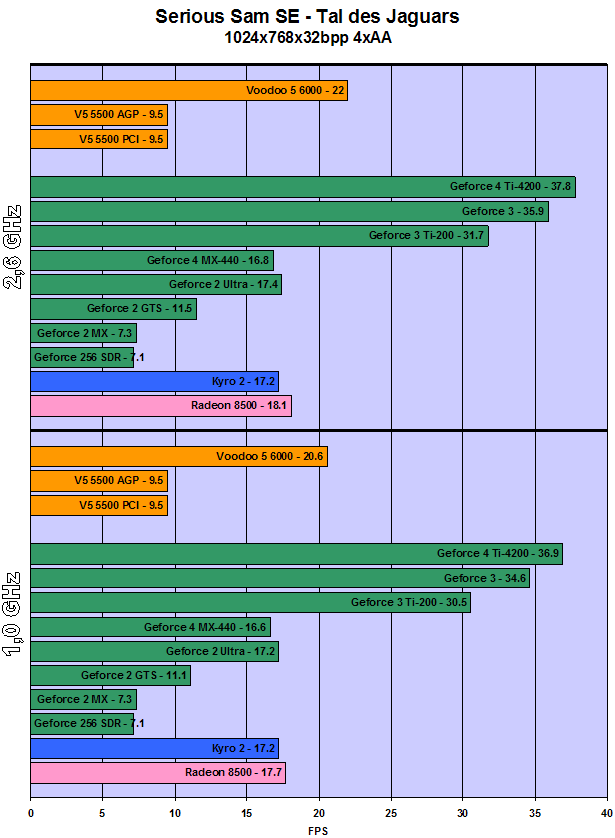The image size is (615, 838).
Task: Select the Geforce 3 - 34.6 bar
Action: click(280, 578)
